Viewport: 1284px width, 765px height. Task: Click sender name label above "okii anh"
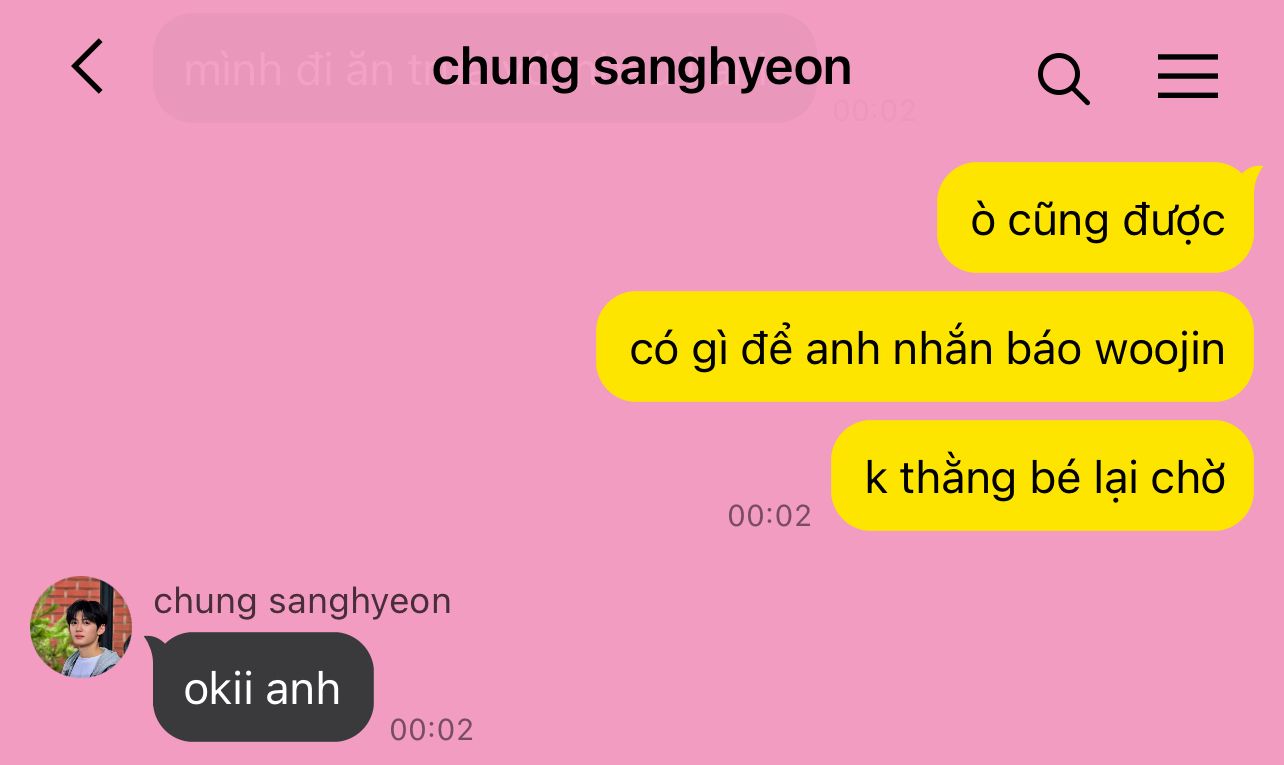[302, 601]
